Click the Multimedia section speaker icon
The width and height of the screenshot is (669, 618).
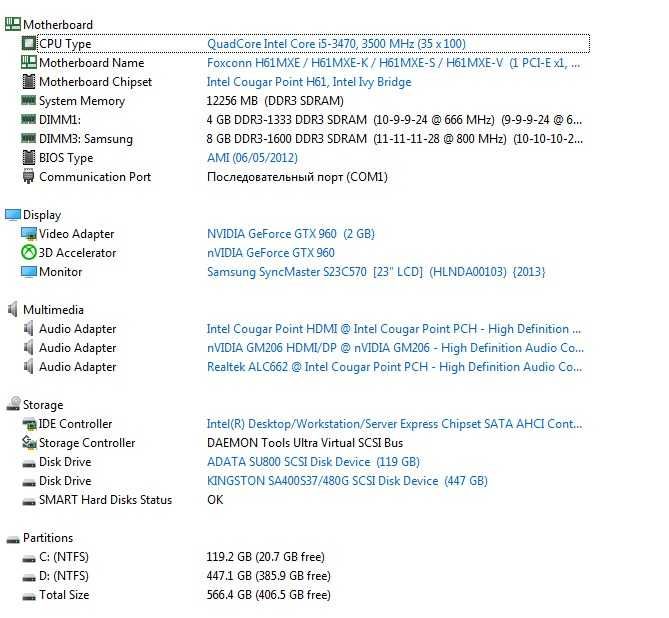coord(13,309)
